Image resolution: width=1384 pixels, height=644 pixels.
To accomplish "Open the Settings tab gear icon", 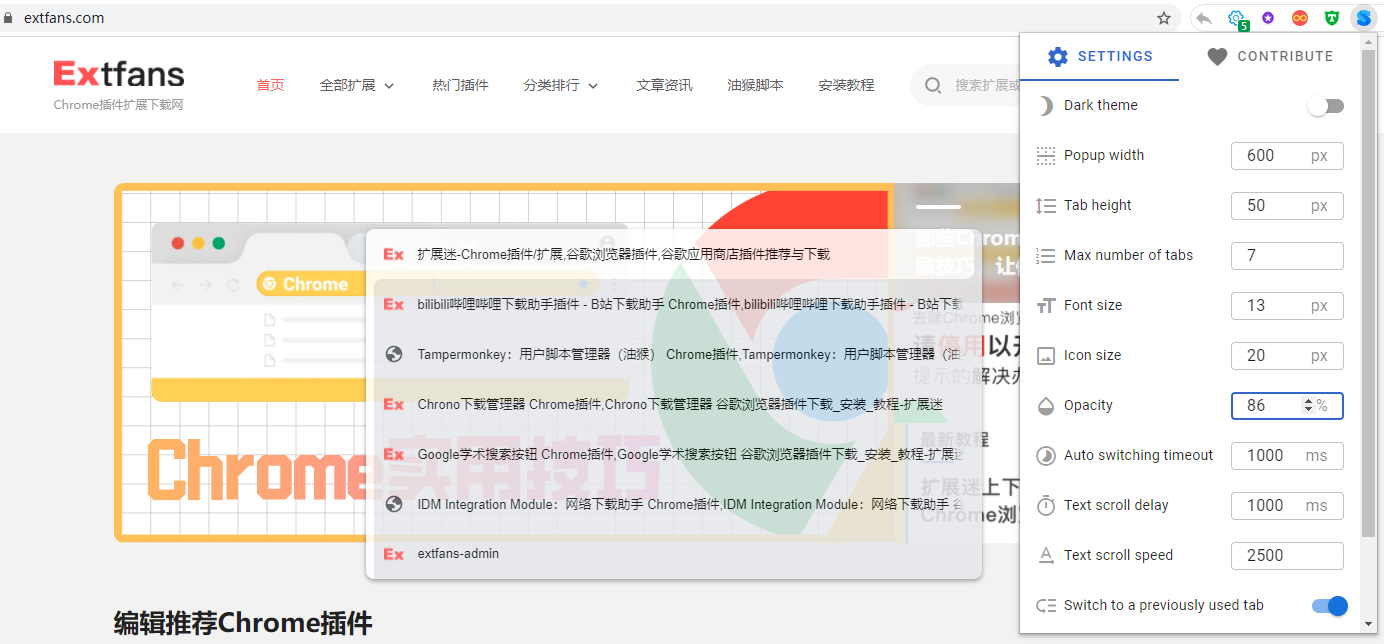I will 1057,57.
